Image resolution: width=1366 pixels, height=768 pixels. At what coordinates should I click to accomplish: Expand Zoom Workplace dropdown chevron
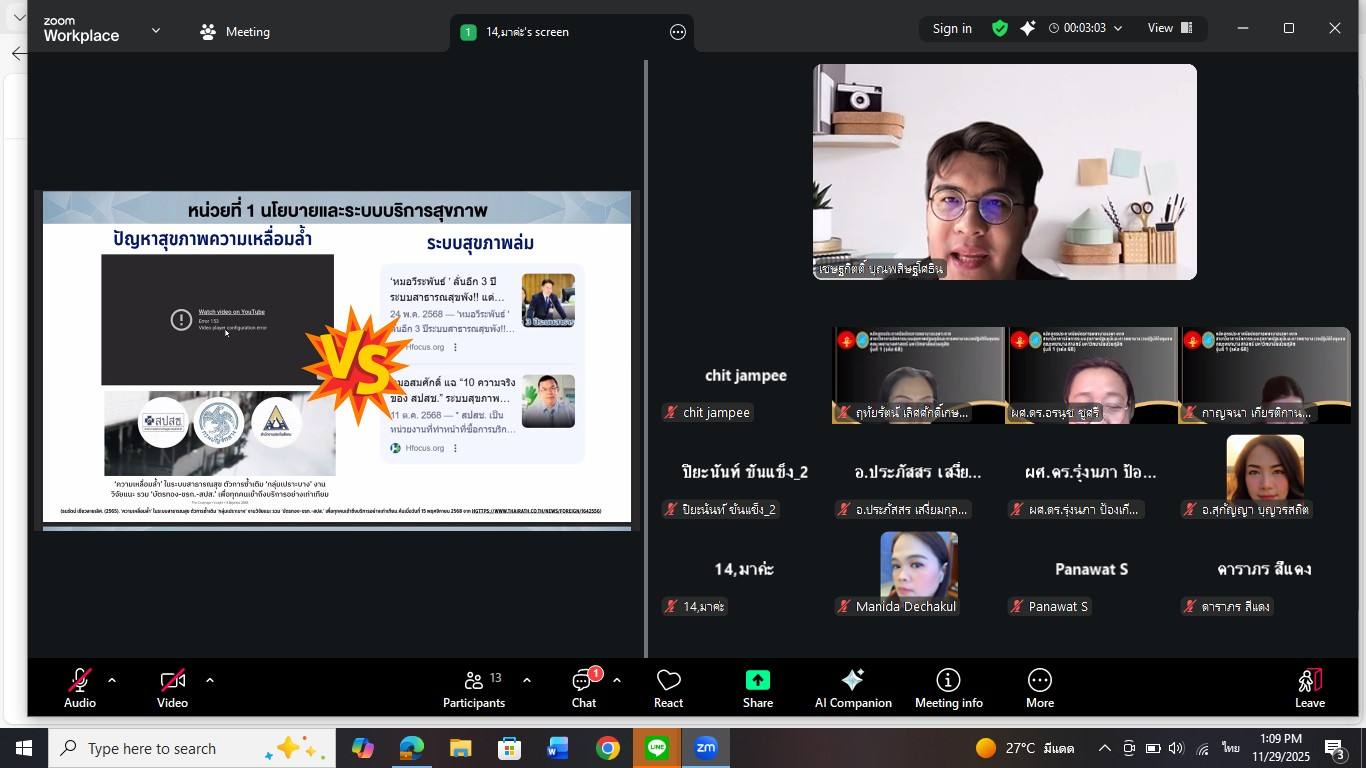pyautogui.click(x=156, y=30)
